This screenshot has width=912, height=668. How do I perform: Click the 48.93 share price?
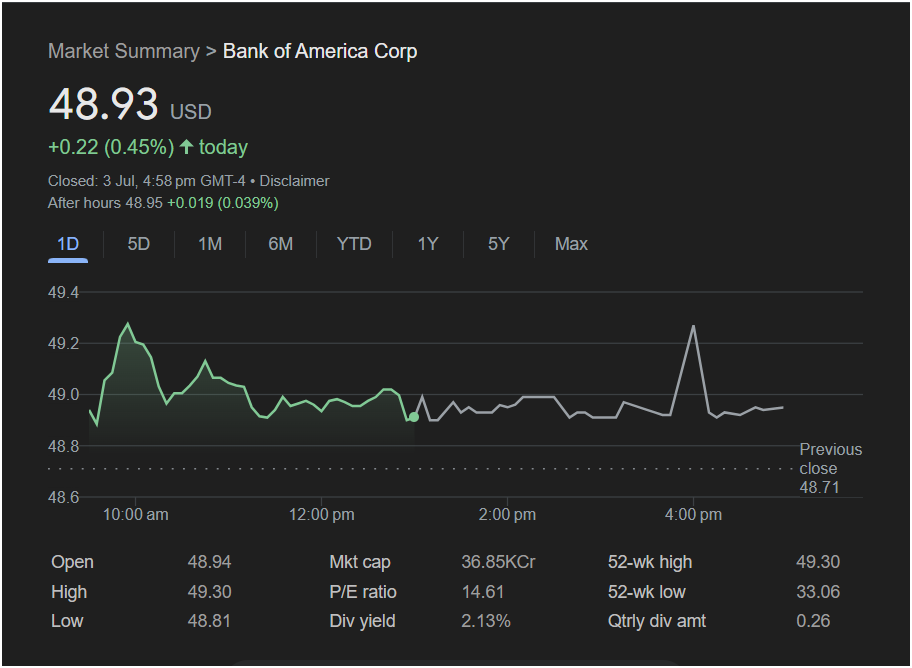pos(104,104)
